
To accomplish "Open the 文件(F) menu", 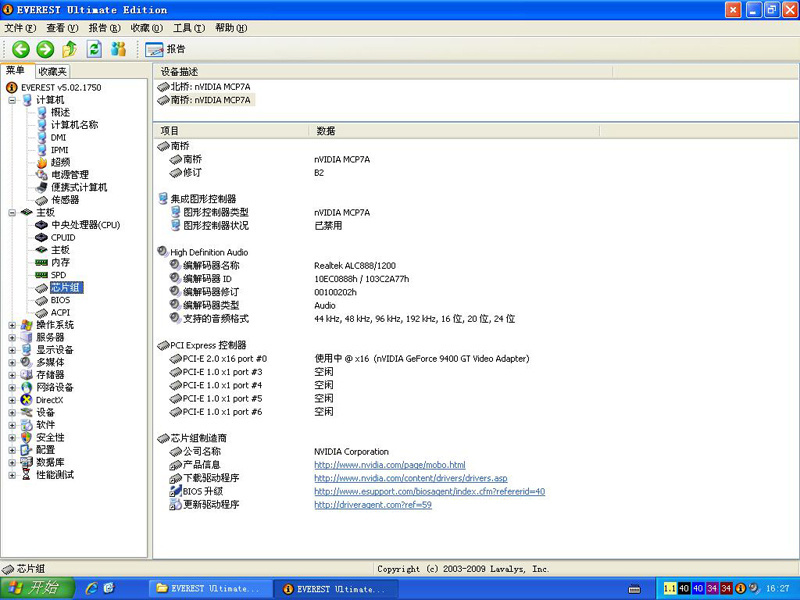I will 20,28.
